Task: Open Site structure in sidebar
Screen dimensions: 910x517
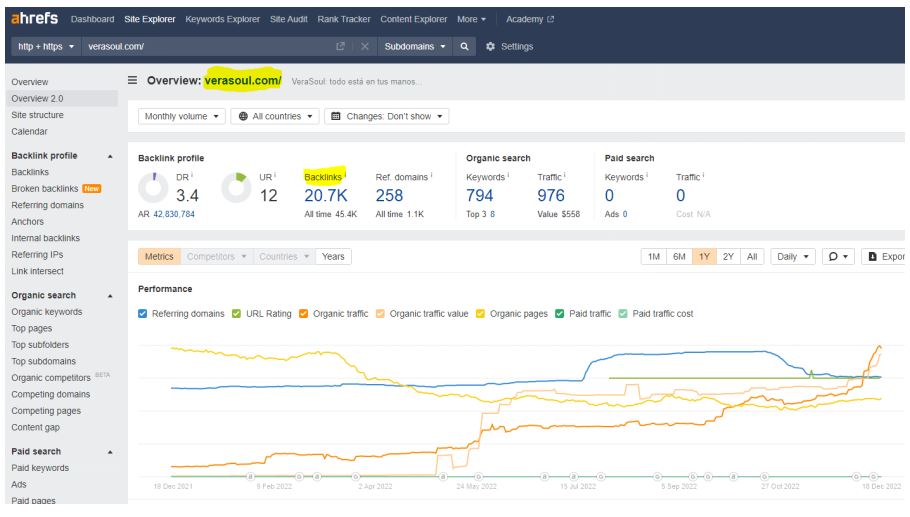Action: click(38, 115)
